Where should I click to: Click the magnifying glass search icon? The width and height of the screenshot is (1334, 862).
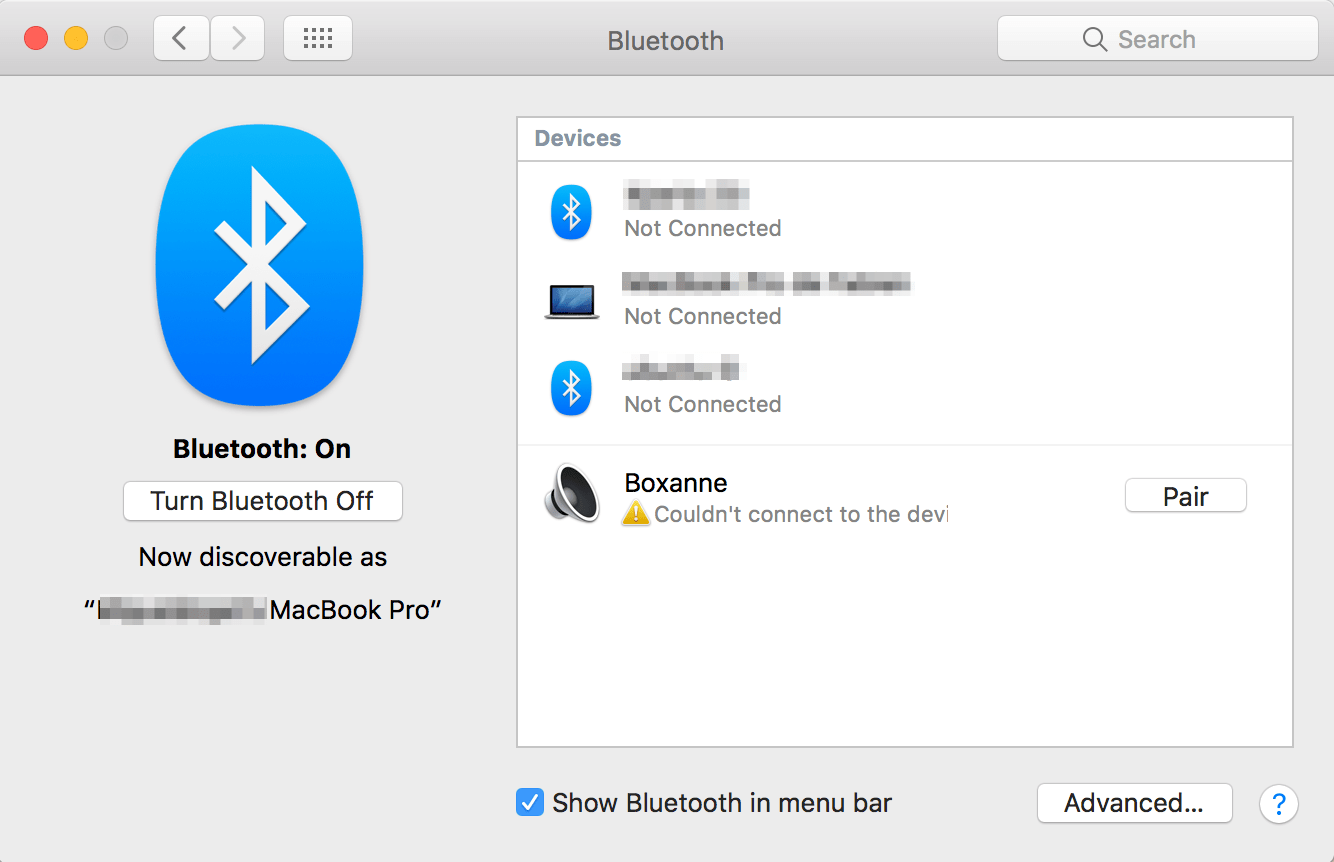(1095, 39)
